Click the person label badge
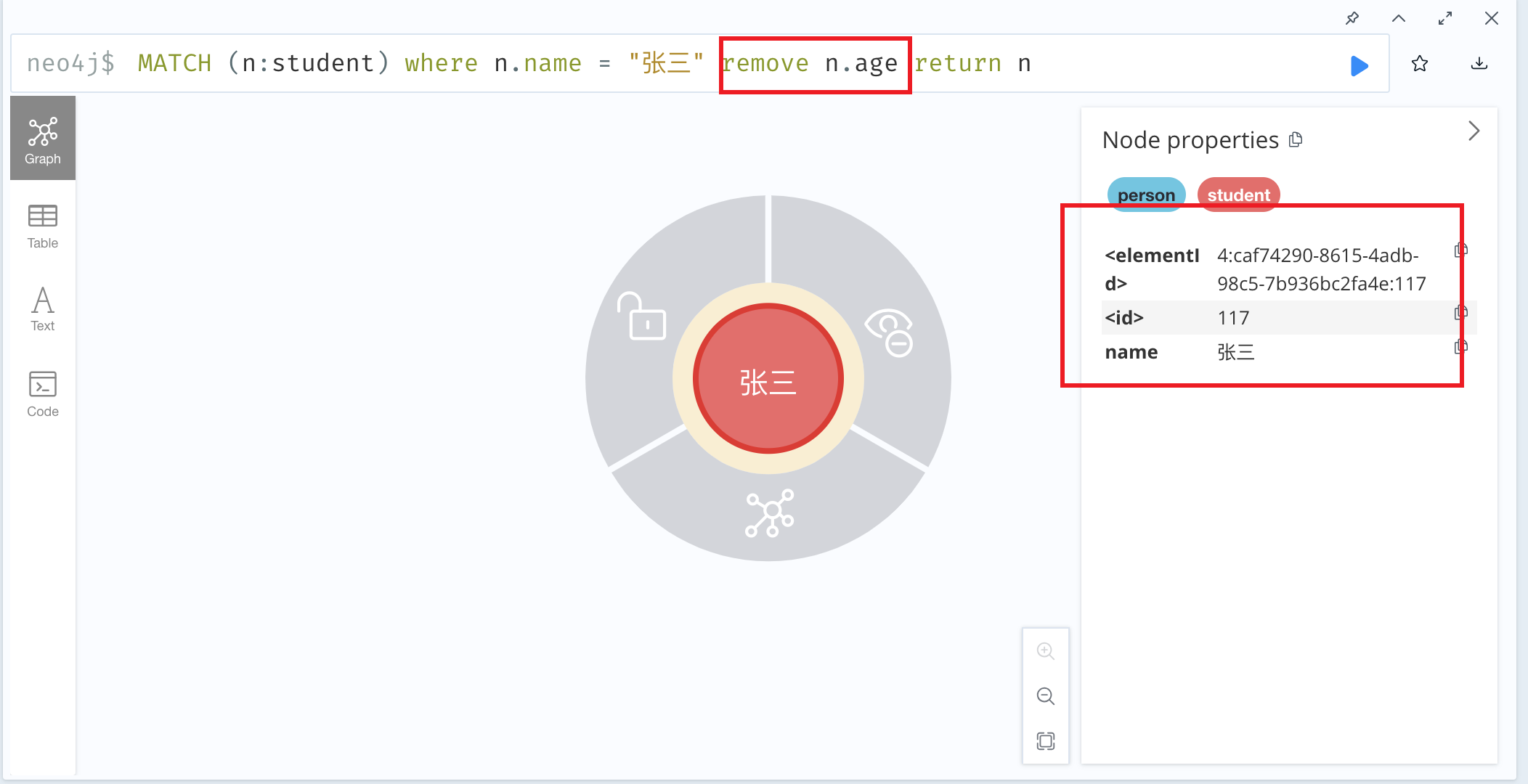Image resolution: width=1528 pixels, height=784 pixels. [1146, 195]
